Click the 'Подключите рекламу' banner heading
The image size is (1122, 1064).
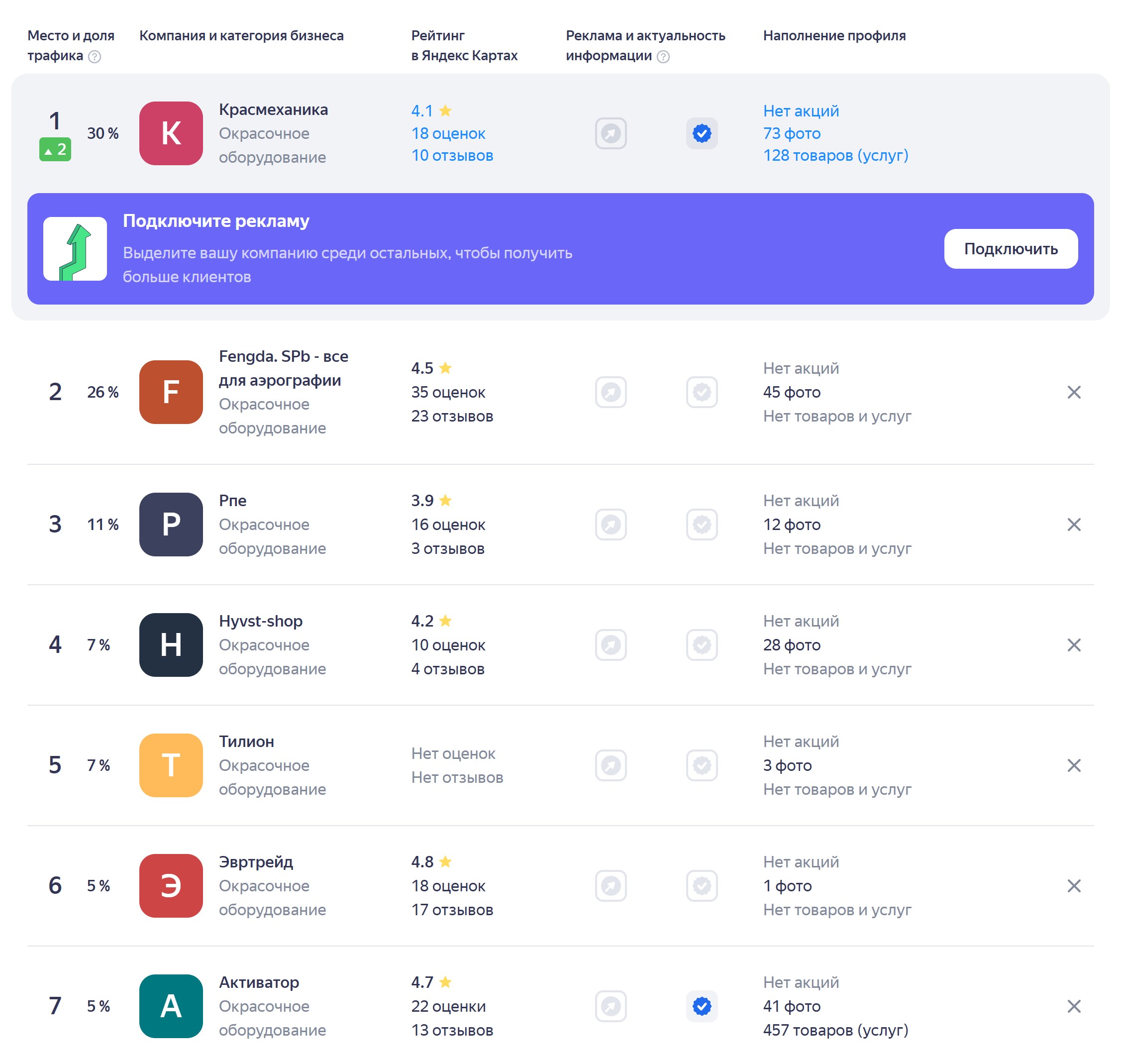point(216,220)
